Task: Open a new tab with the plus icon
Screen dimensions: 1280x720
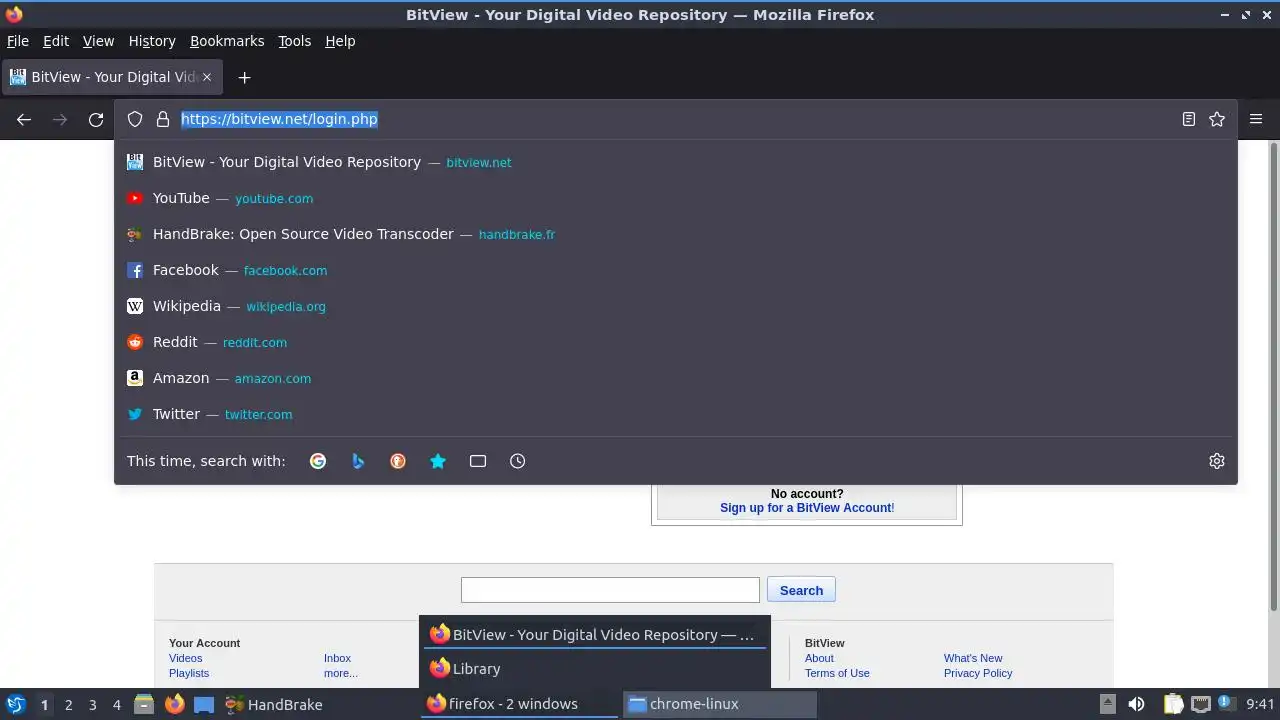Action: coord(244,77)
